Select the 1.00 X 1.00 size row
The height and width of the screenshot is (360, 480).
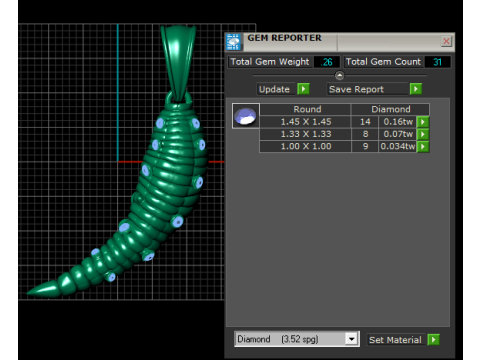305,146
